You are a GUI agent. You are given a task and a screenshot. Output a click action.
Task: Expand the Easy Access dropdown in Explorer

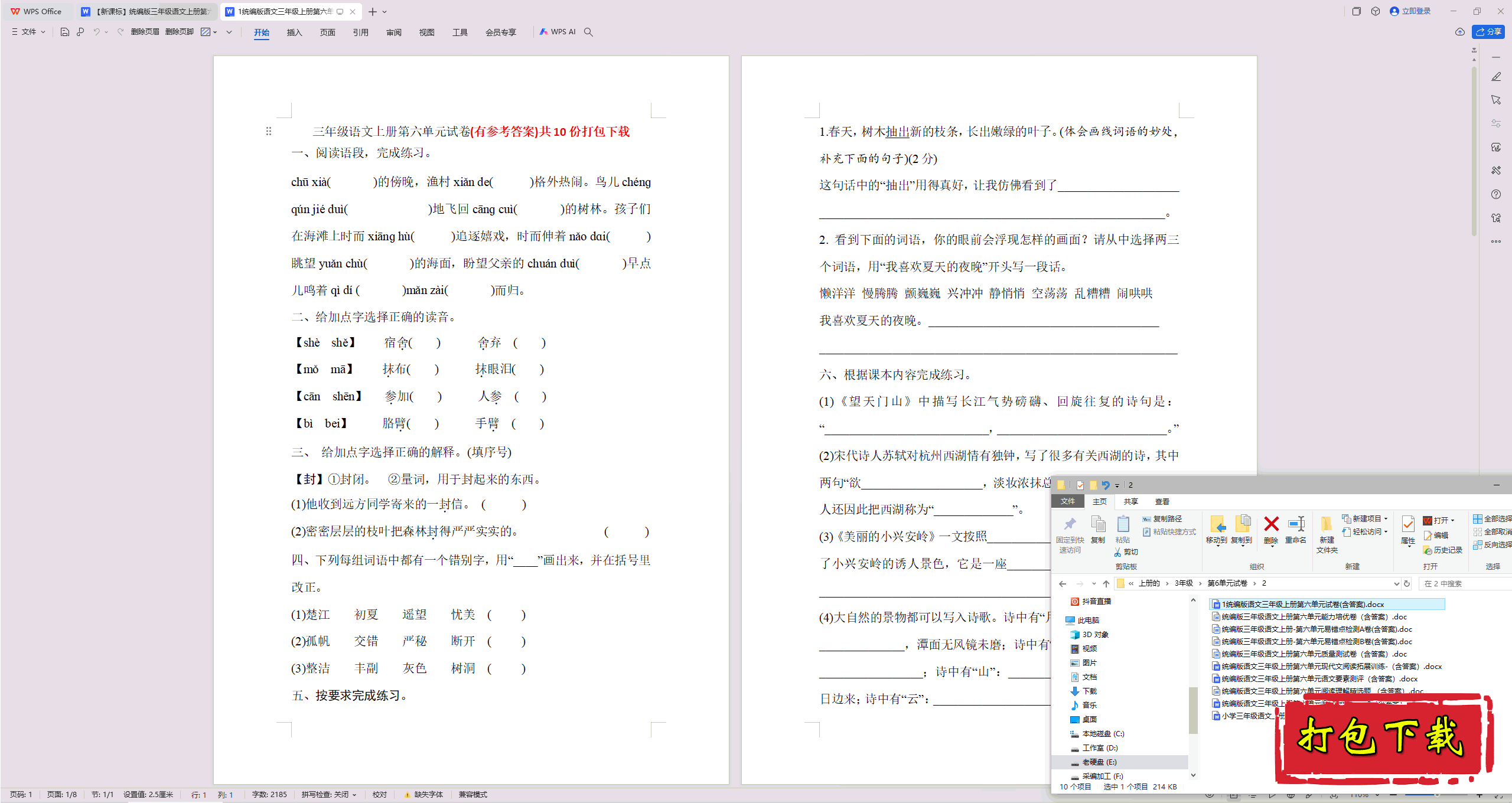pyautogui.click(x=1386, y=531)
